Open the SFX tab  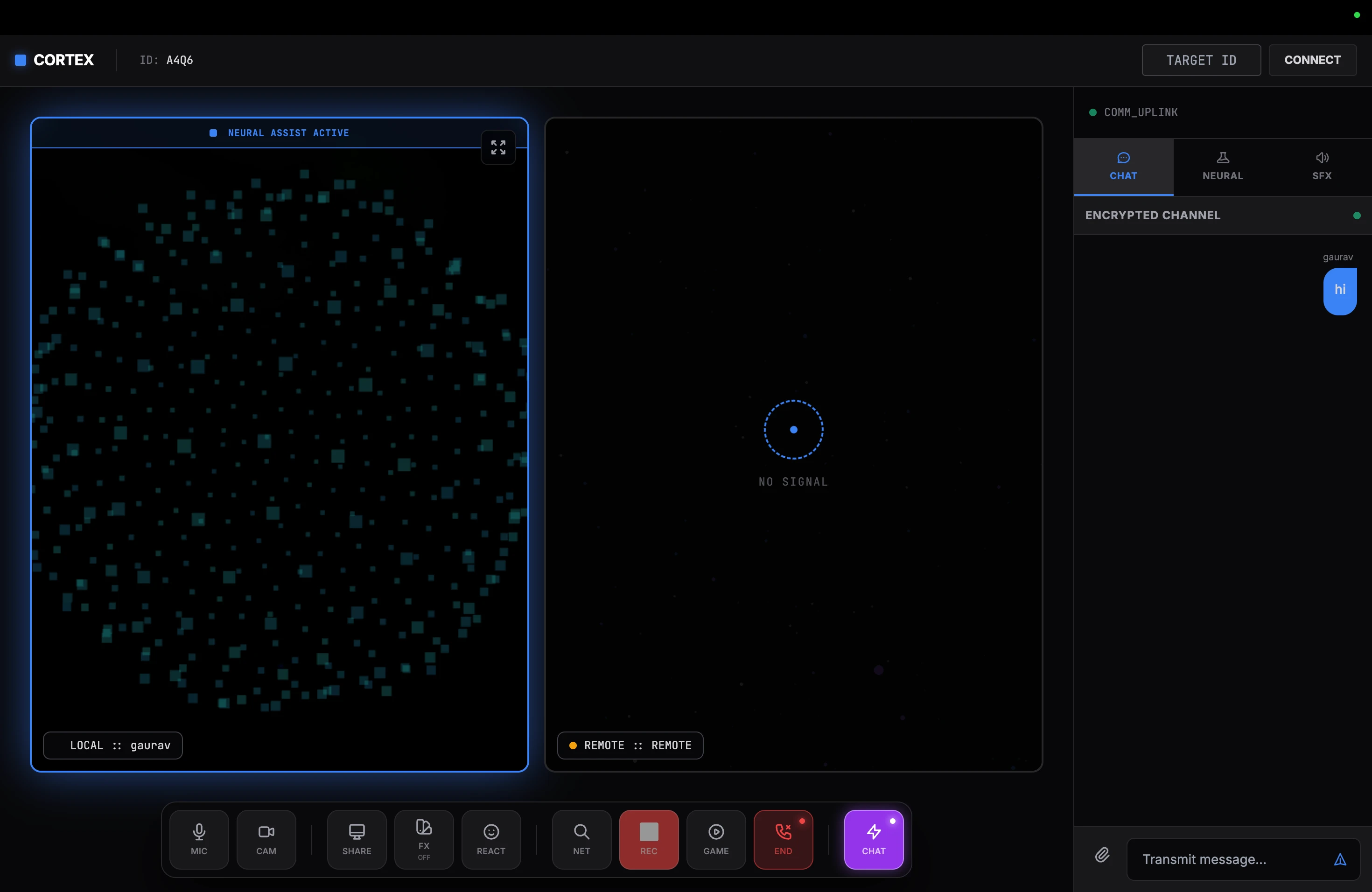tap(1323, 167)
